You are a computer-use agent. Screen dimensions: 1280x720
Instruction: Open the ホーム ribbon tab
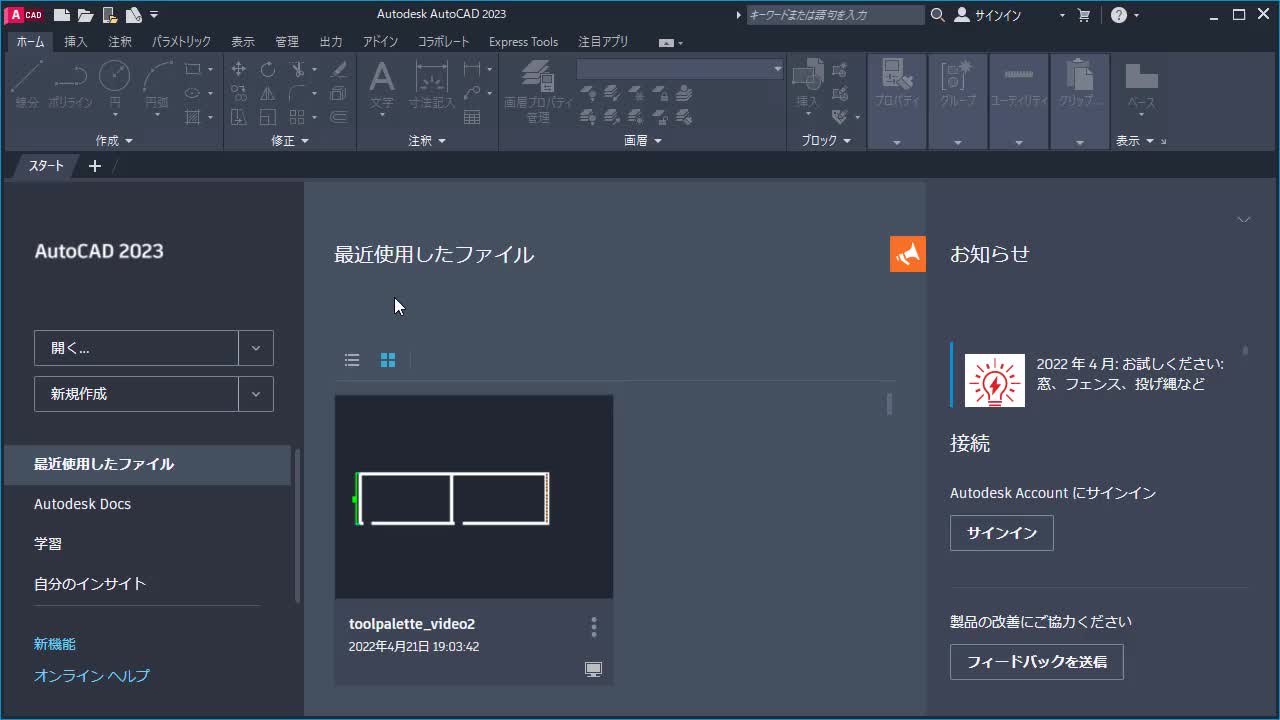coord(30,42)
